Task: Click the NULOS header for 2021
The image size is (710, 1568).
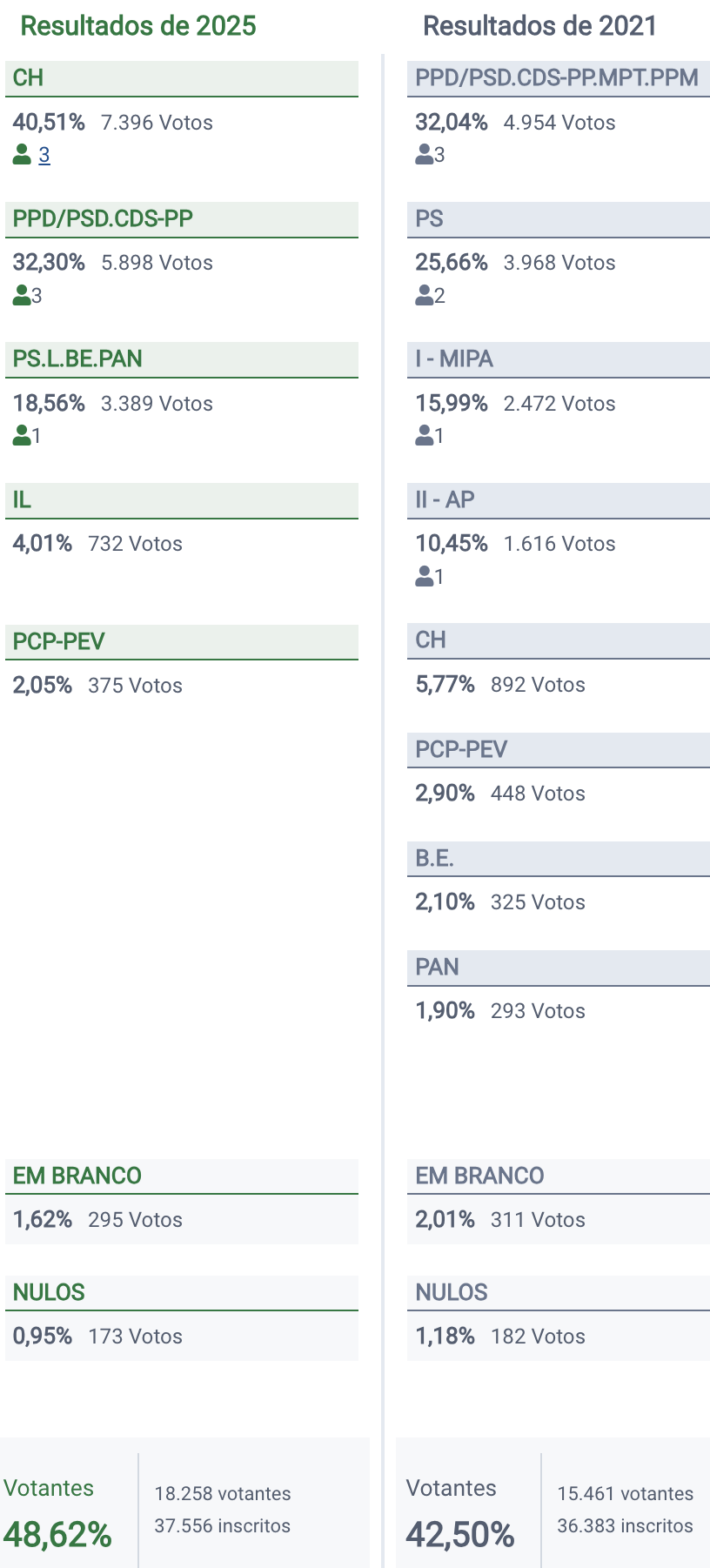Action: click(558, 1292)
